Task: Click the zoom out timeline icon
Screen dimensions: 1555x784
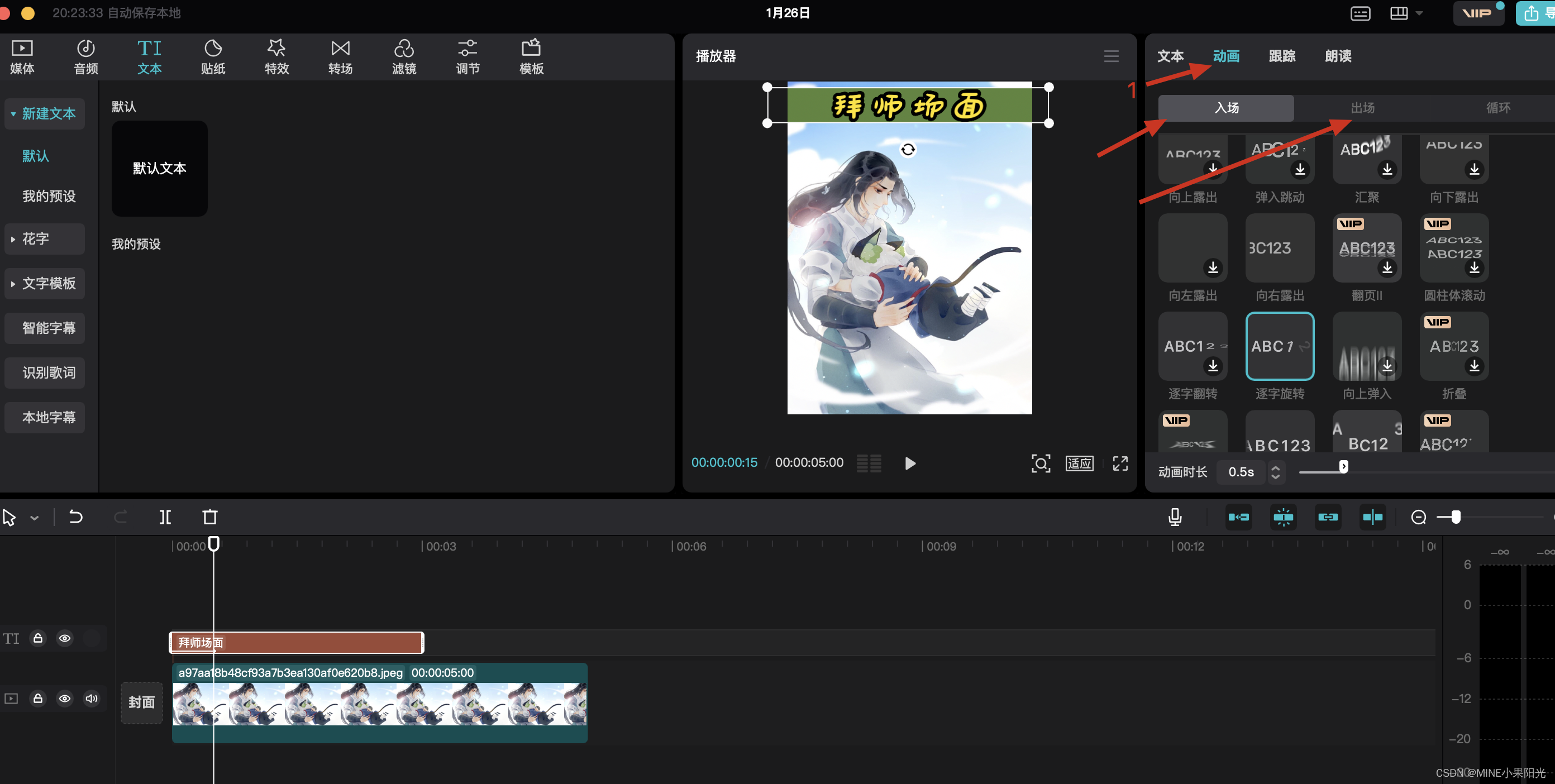Action: (1419, 517)
